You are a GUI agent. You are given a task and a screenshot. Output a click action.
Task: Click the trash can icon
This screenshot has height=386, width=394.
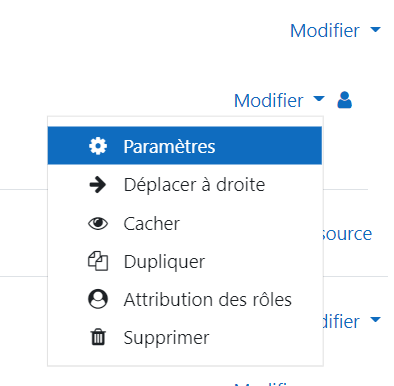pos(98,337)
